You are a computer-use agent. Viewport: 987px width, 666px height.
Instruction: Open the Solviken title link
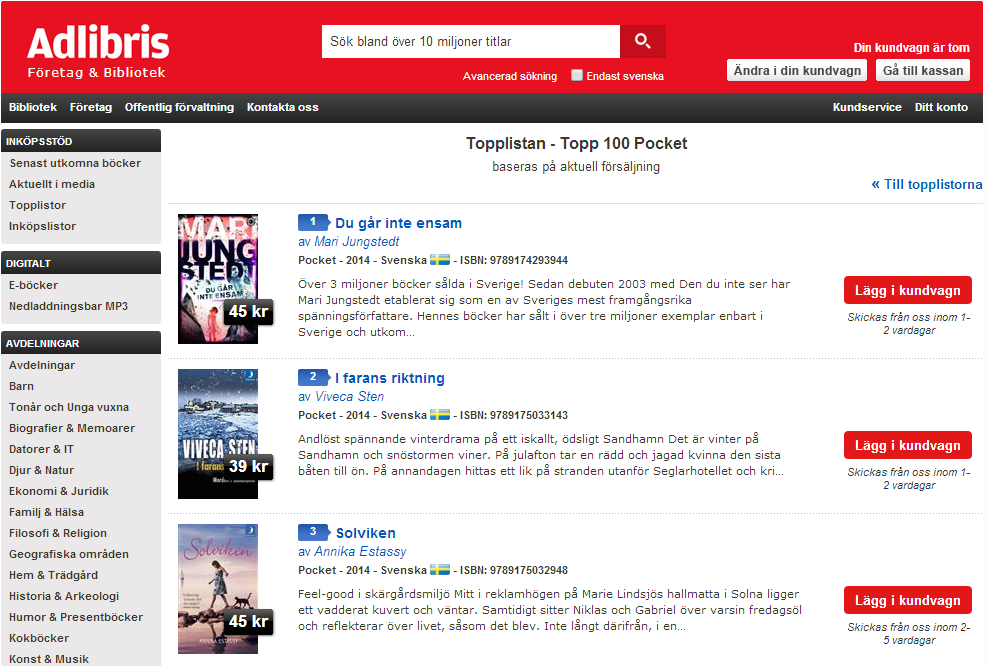[x=366, y=533]
